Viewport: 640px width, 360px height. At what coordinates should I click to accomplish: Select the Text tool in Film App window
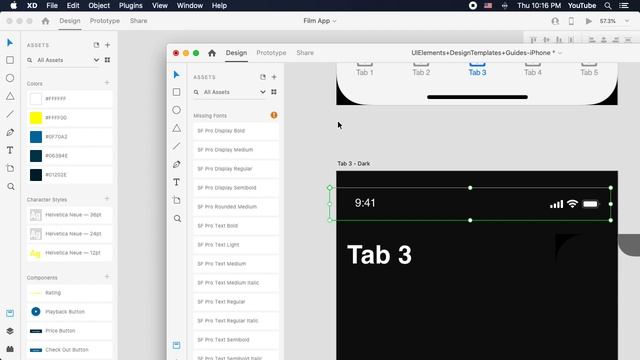pyautogui.click(x=10, y=151)
